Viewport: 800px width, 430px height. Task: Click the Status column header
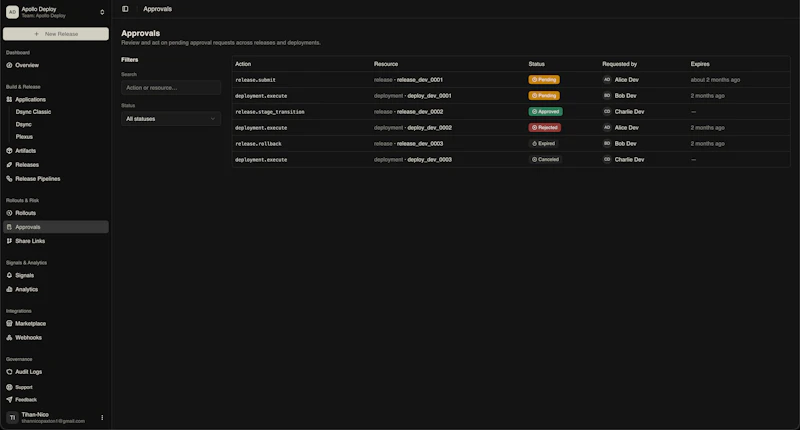click(536, 64)
